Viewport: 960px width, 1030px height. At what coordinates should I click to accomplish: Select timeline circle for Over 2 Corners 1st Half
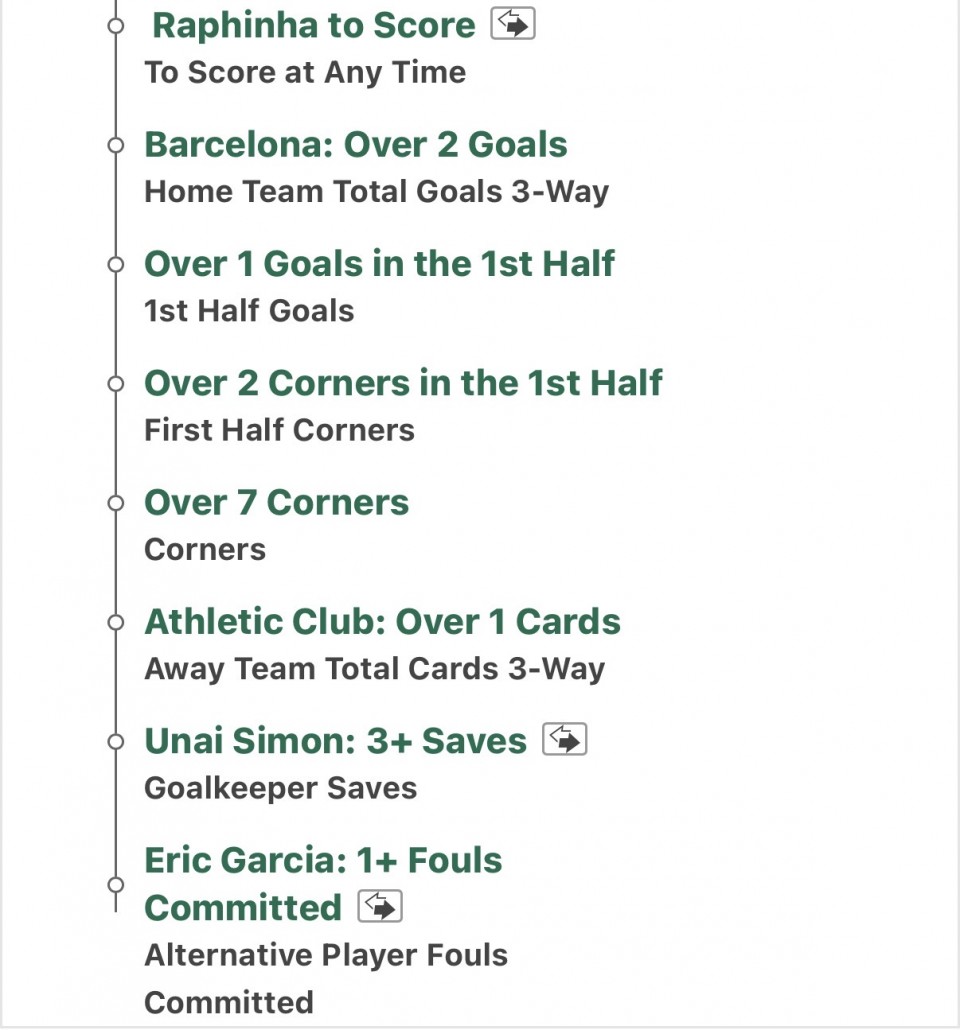[x=116, y=384]
